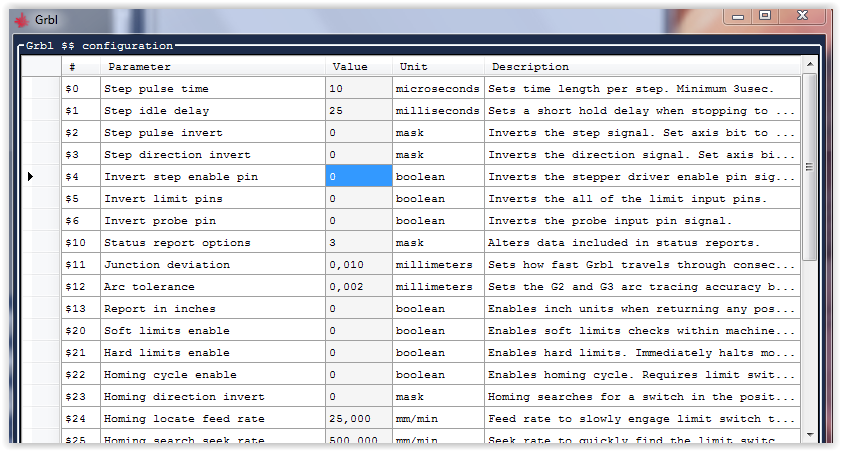Image resolution: width=841 pixels, height=451 pixels.
Task: Click the 'Step direction invert' parameter cell
Action: (213, 154)
